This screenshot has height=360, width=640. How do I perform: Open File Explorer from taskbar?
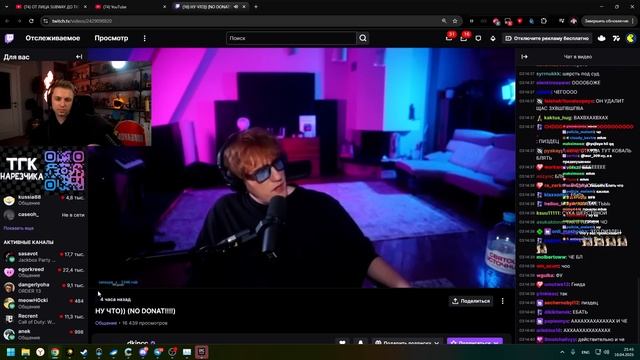coord(26,352)
